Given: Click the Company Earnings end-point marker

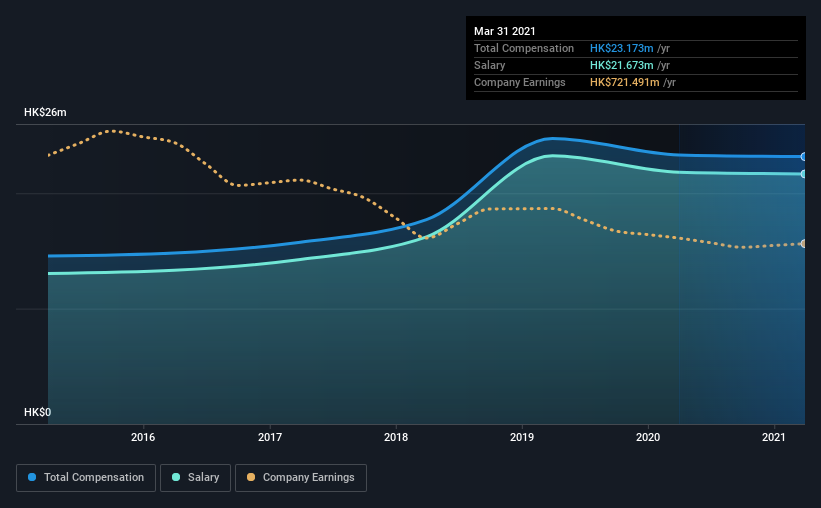Looking at the screenshot, I should click(x=803, y=244).
